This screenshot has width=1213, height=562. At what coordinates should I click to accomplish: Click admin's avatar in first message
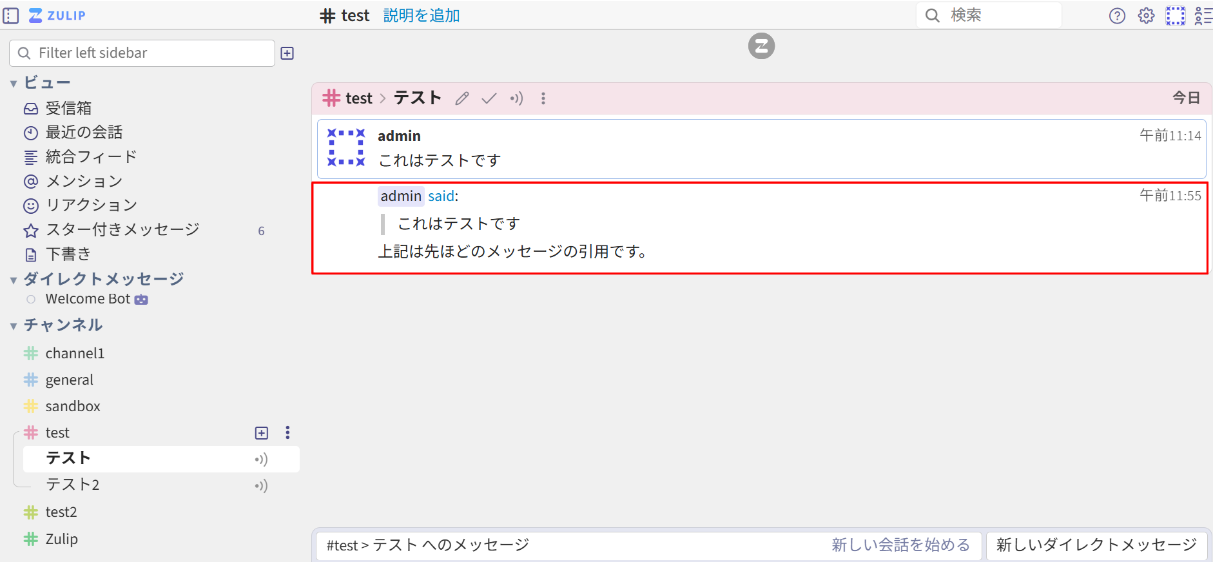346,147
